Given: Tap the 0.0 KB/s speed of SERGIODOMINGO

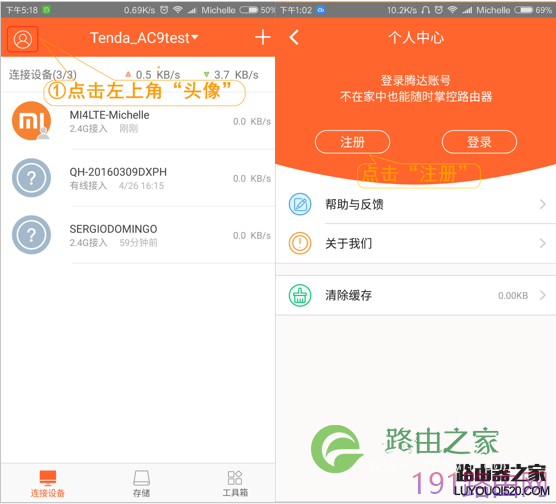Looking at the screenshot, I should pyautogui.click(x=252, y=236).
